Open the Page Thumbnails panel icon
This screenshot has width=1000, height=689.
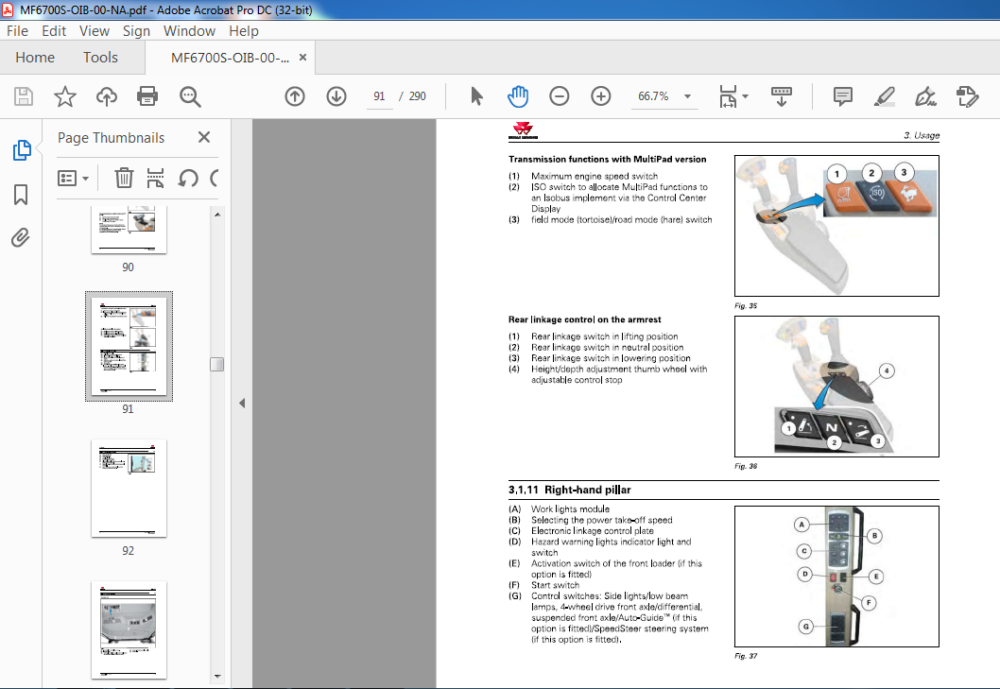pos(22,150)
